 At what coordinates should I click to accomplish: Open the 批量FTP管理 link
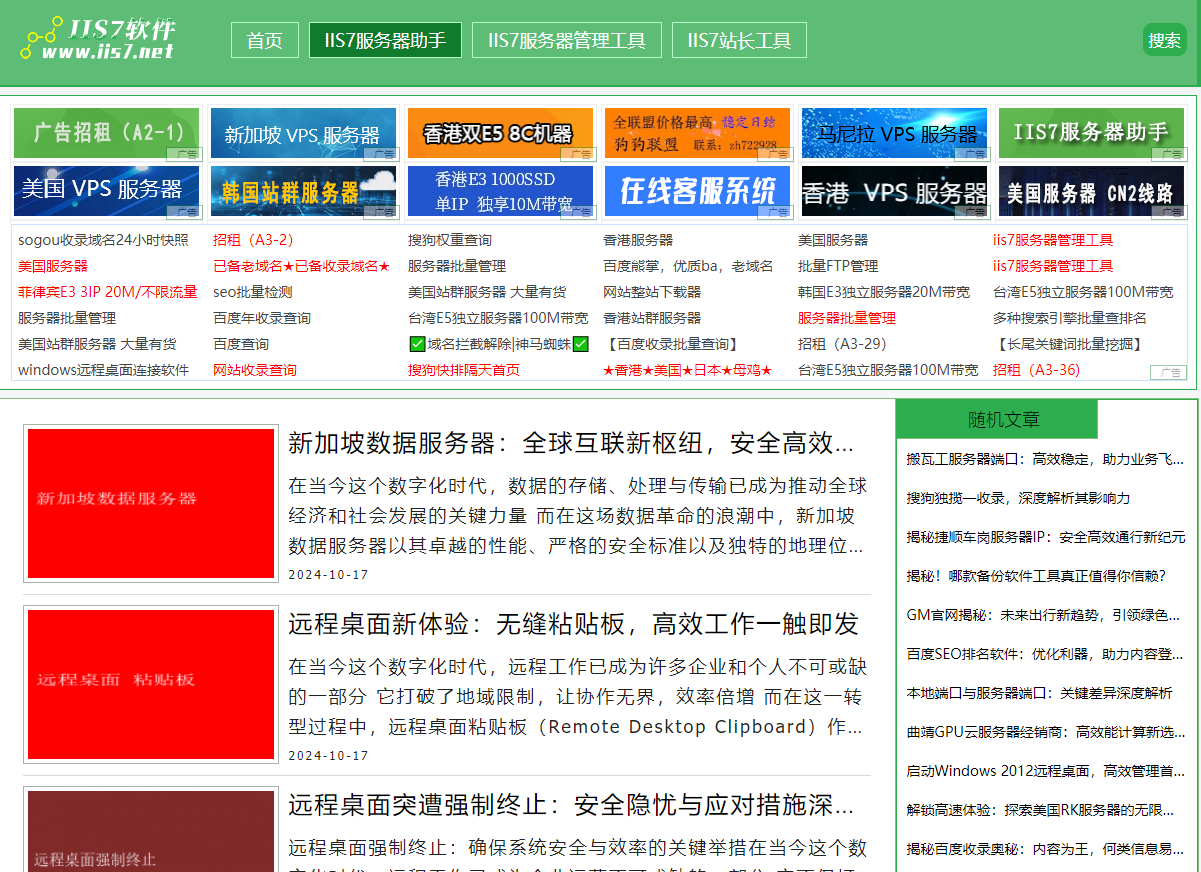click(838, 266)
